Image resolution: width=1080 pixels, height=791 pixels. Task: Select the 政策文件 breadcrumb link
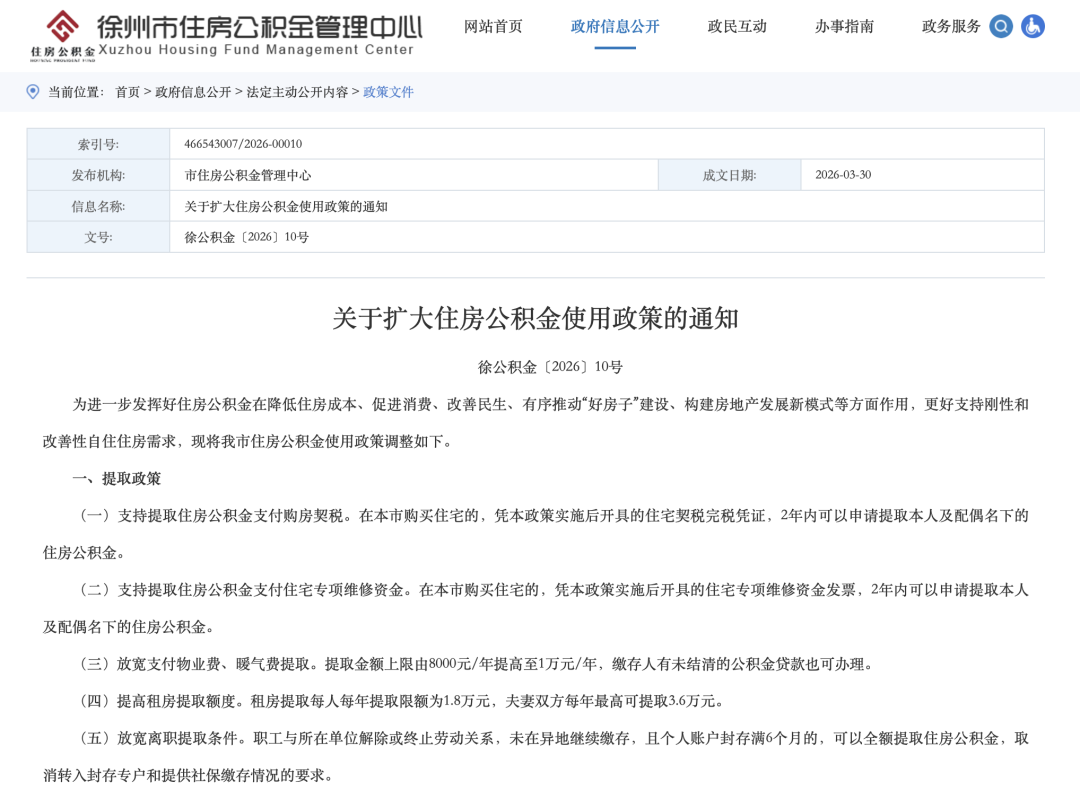coord(388,92)
